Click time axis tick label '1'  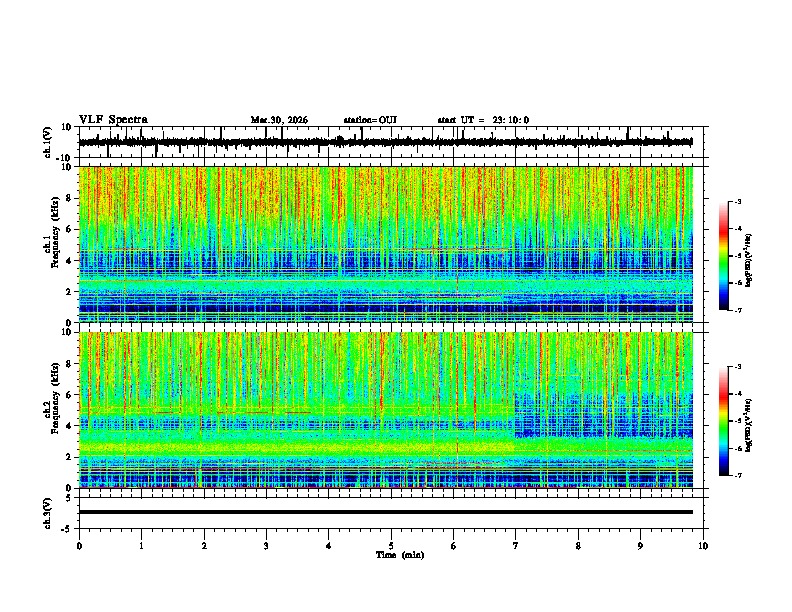(141, 546)
